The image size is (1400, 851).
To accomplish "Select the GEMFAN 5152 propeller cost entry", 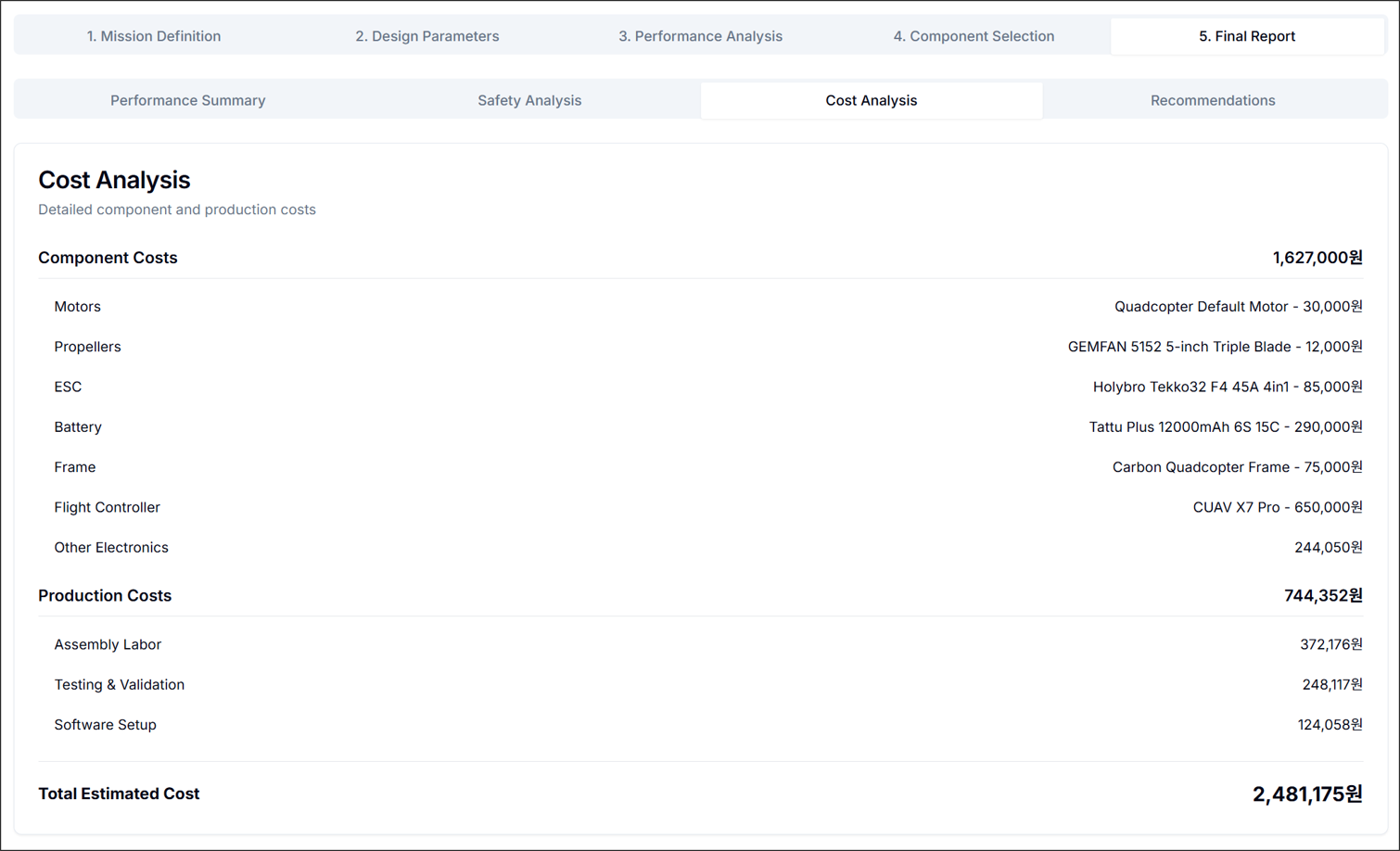I will 1215,347.
